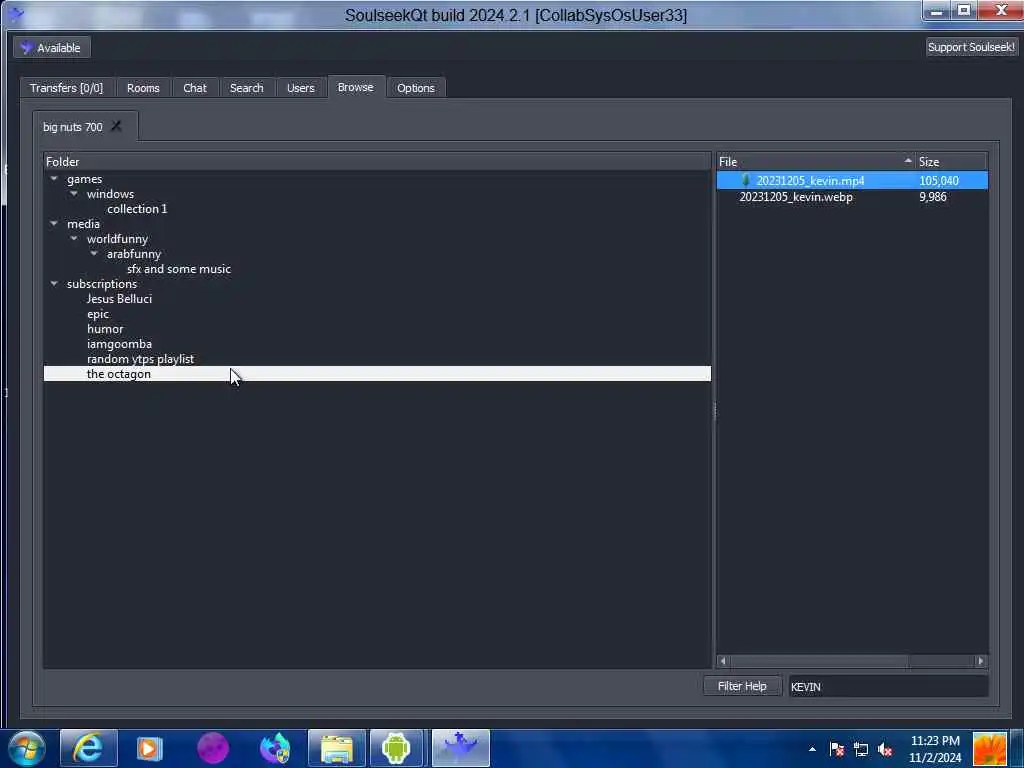
Task: Select the subscriptions folder
Action: click(102, 284)
